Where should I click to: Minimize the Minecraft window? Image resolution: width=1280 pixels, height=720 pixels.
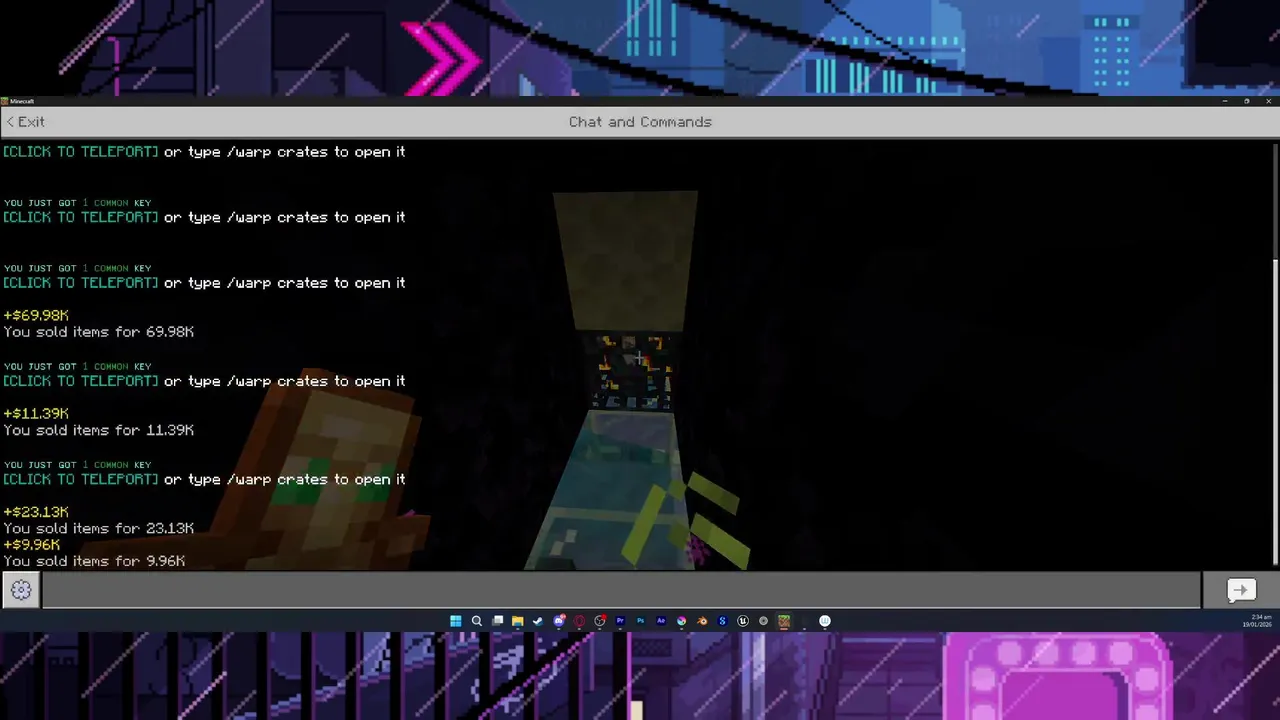pos(1225,101)
